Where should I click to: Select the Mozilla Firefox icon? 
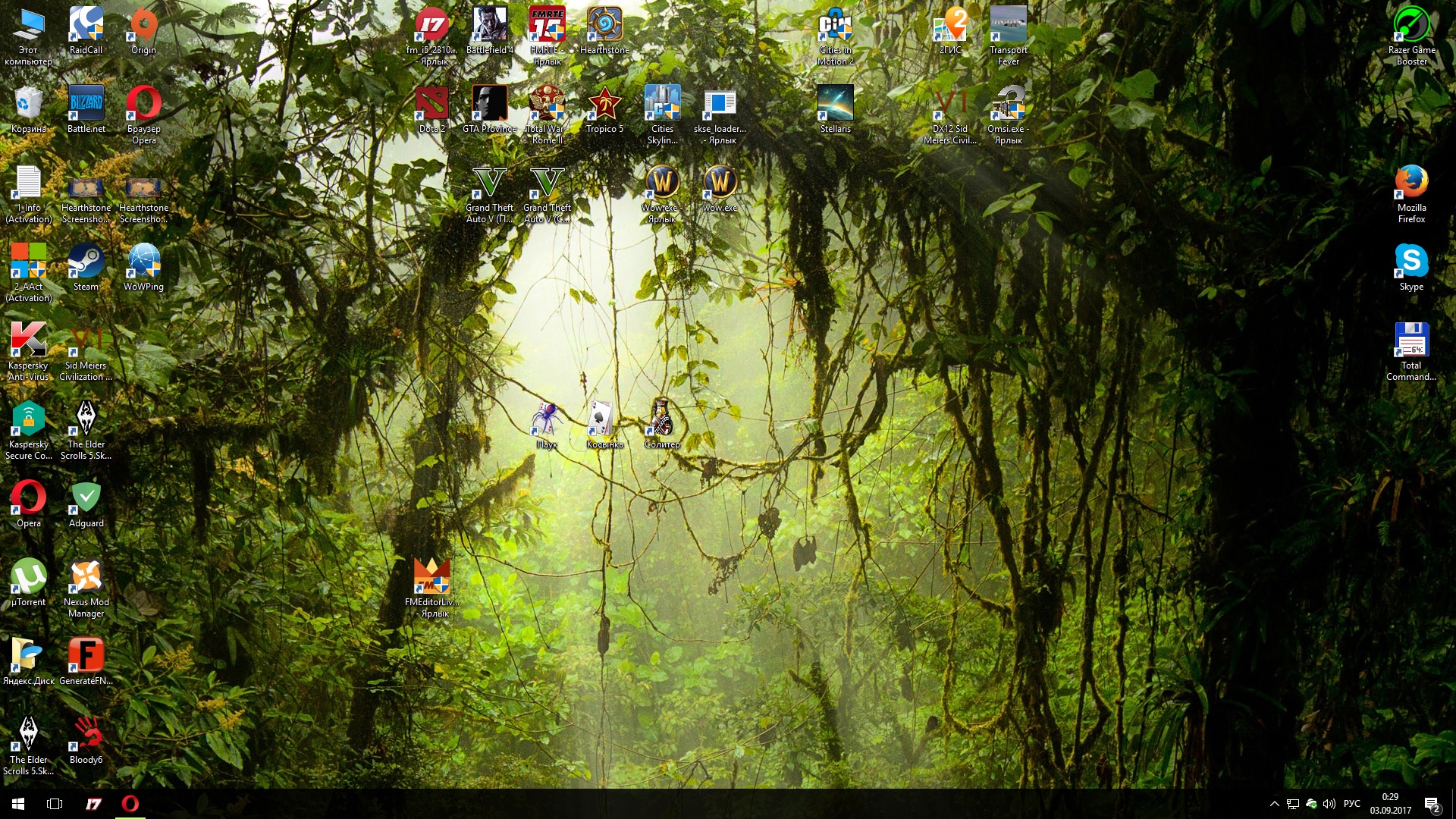click(x=1411, y=183)
